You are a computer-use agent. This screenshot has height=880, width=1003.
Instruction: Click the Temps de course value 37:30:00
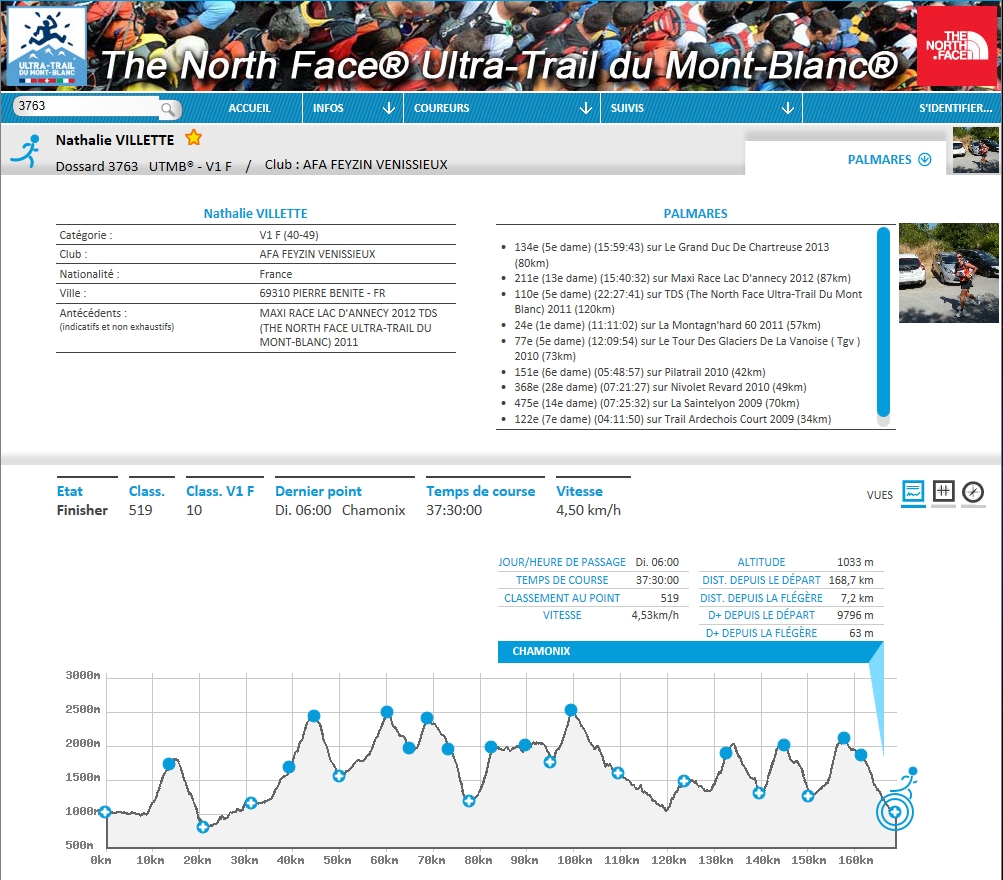pyautogui.click(x=454, y=510)
